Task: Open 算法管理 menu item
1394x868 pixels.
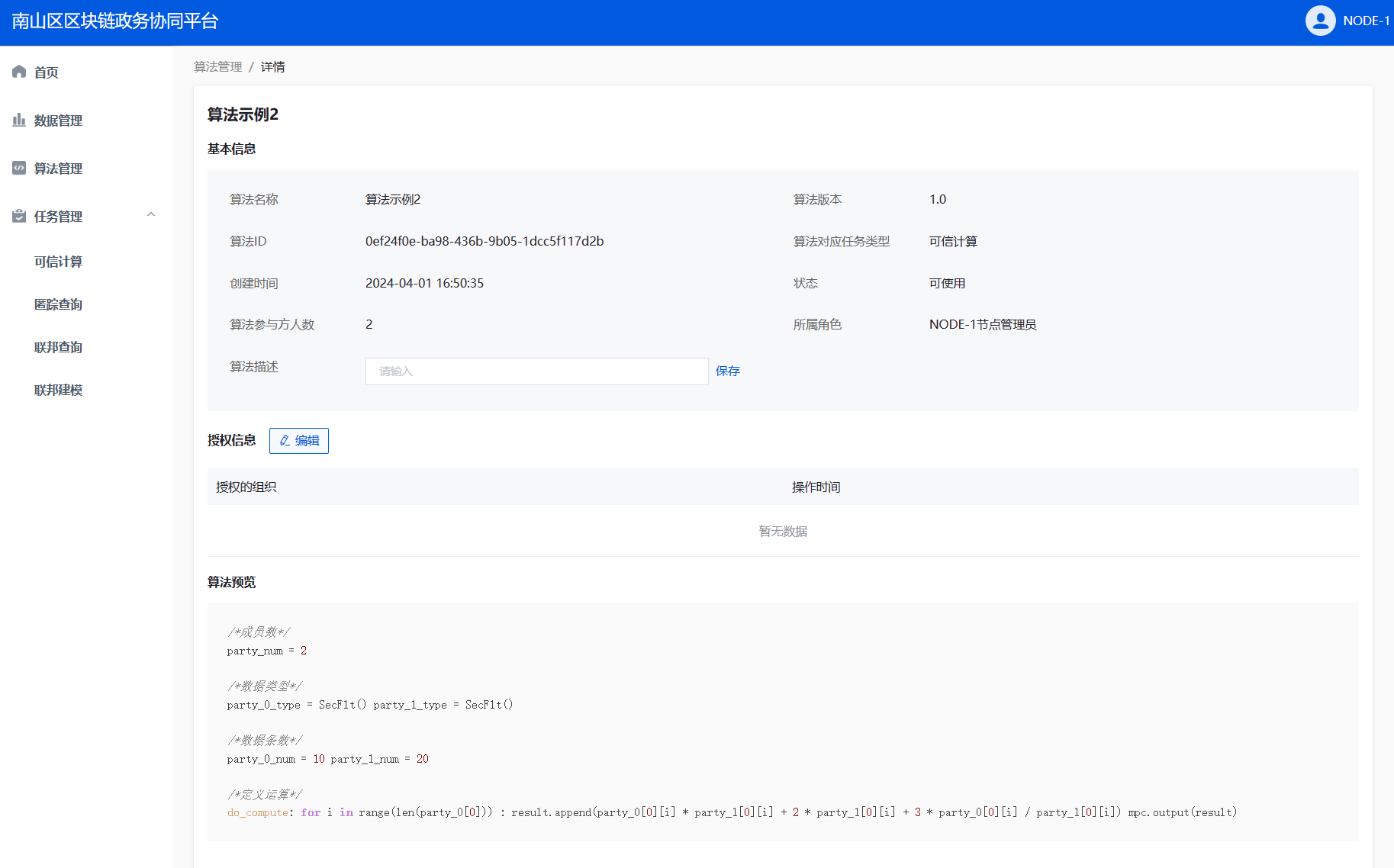Action: (58, 169)
